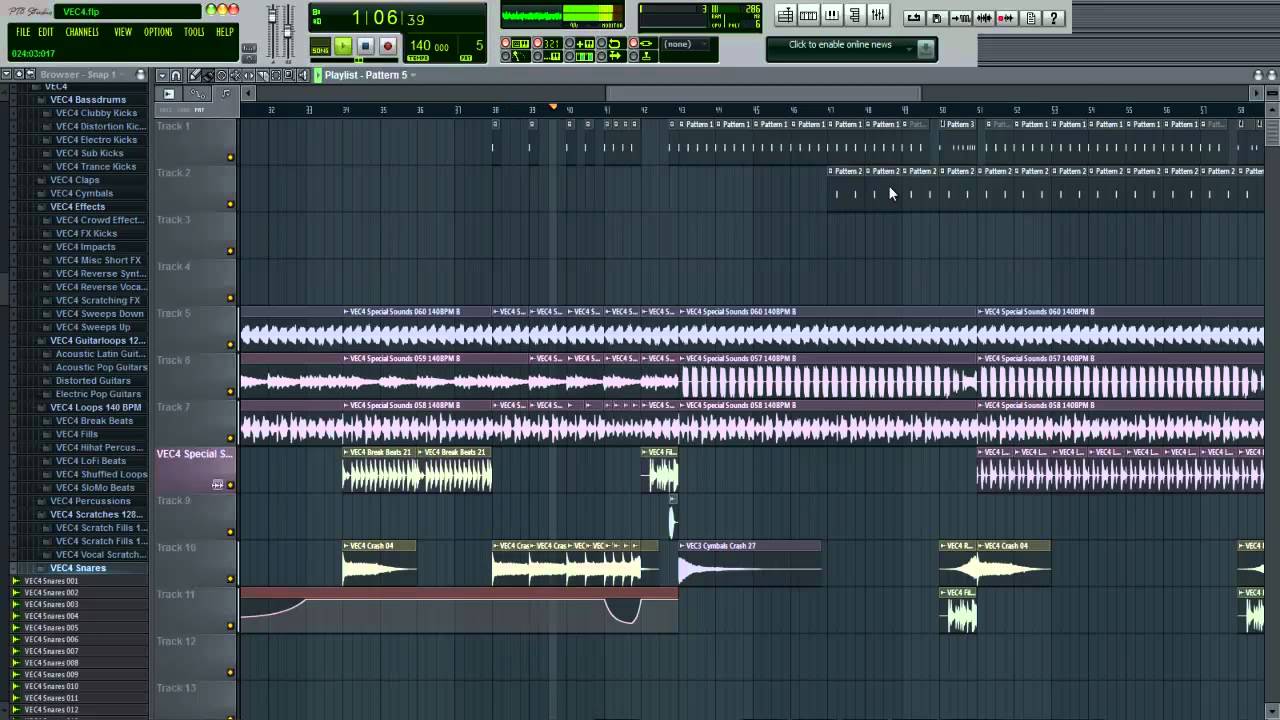Toggle playlist snap magnet icon
The image size is (1280, 720).
tap(176, 75)
